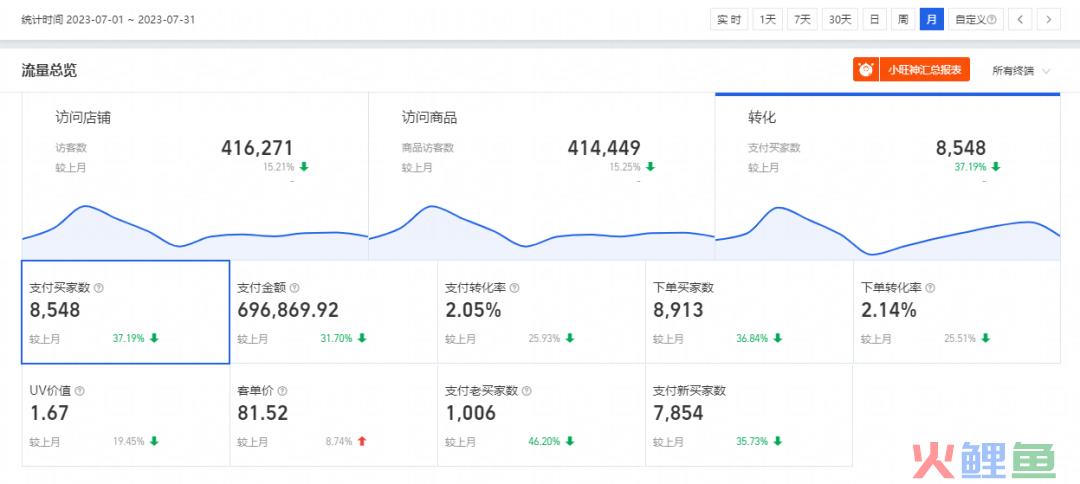Click help icon next to 支付转化率
Viewport: 1080px width, 484px height.
pos(515,288)
